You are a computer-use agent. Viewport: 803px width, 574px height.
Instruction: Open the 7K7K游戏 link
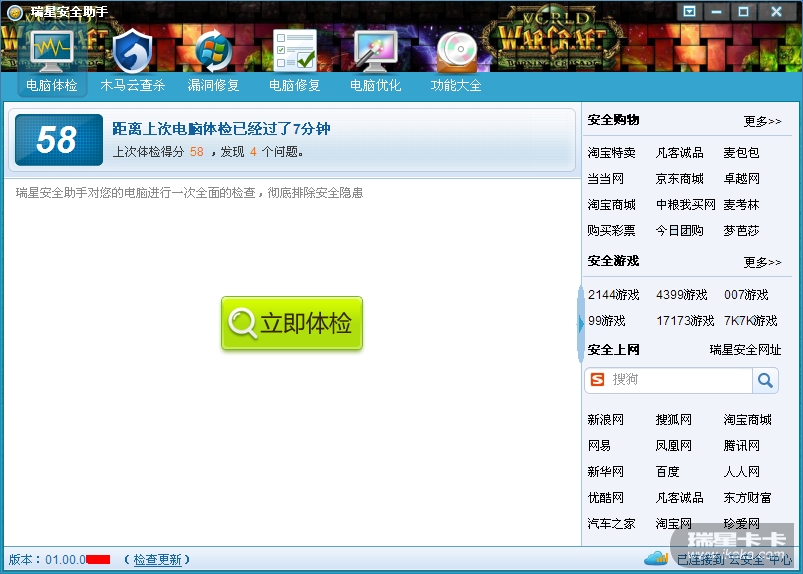point(750,321)
